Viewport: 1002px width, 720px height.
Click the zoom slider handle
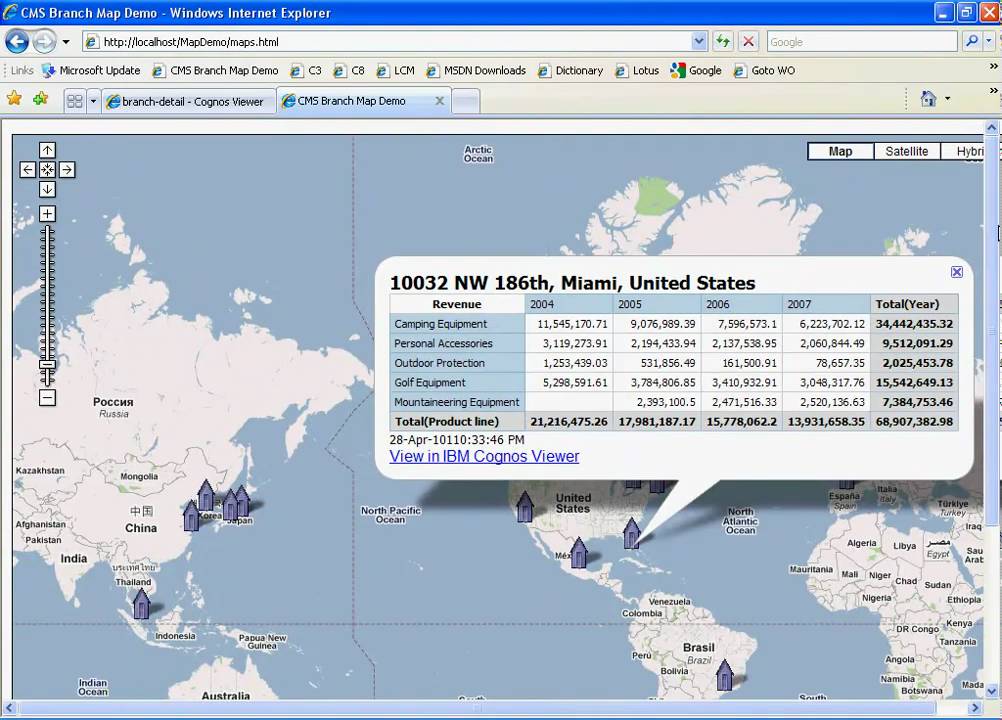point(47,365)
